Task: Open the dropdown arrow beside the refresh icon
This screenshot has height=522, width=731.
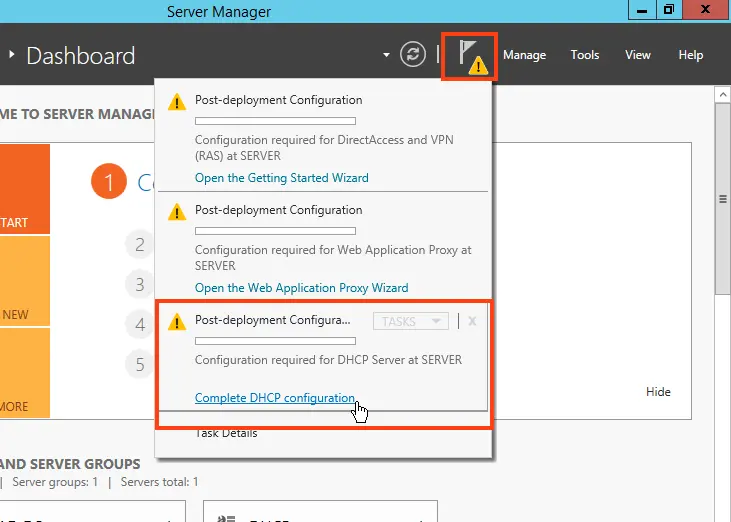Action: [386, 56]
